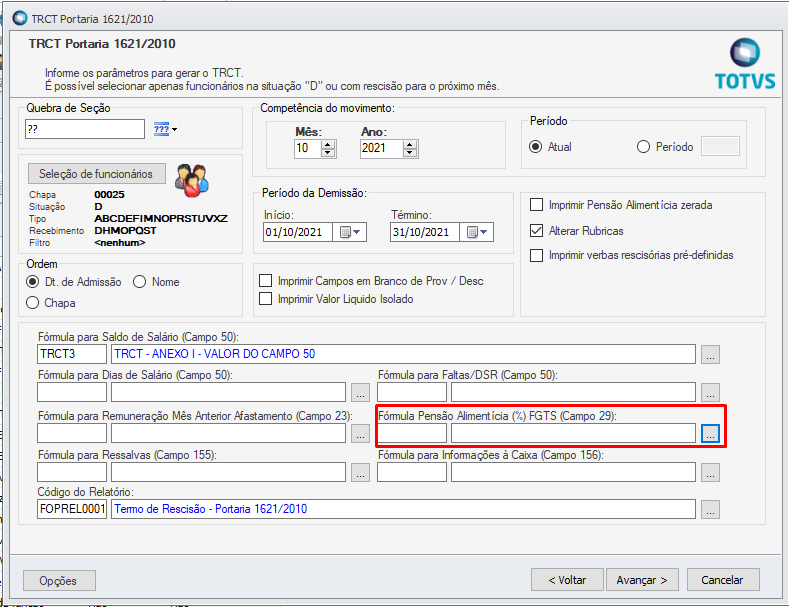Decrease the Ano value with down arrow
Screen dimensions: 789x607
click(x=410, y=153)
